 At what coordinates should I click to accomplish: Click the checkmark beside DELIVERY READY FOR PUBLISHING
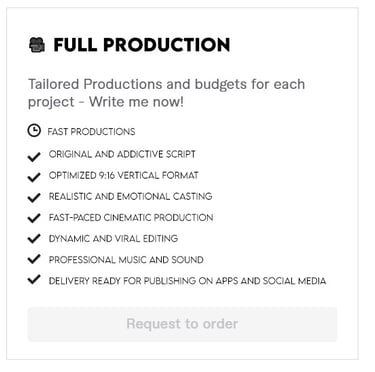(34, 279)
